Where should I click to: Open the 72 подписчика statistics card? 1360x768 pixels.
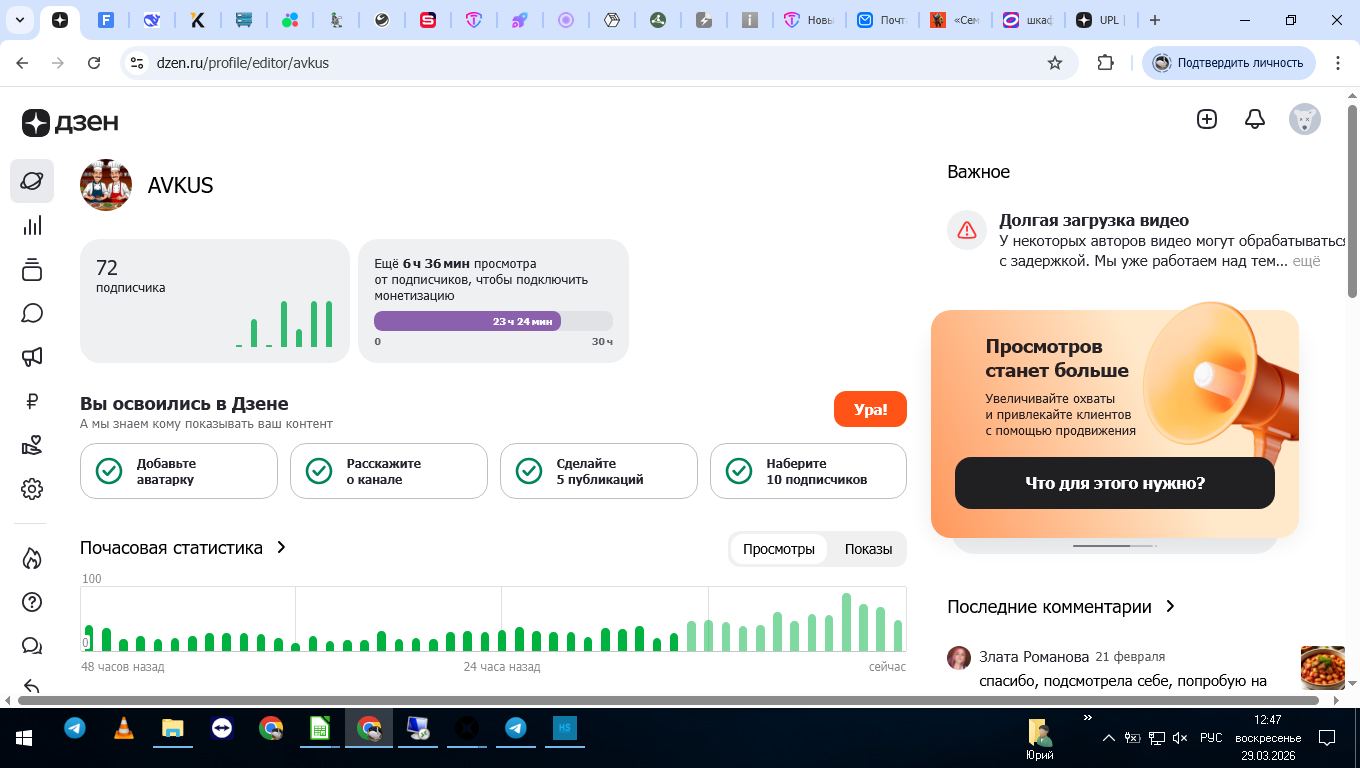coord(215,301)
